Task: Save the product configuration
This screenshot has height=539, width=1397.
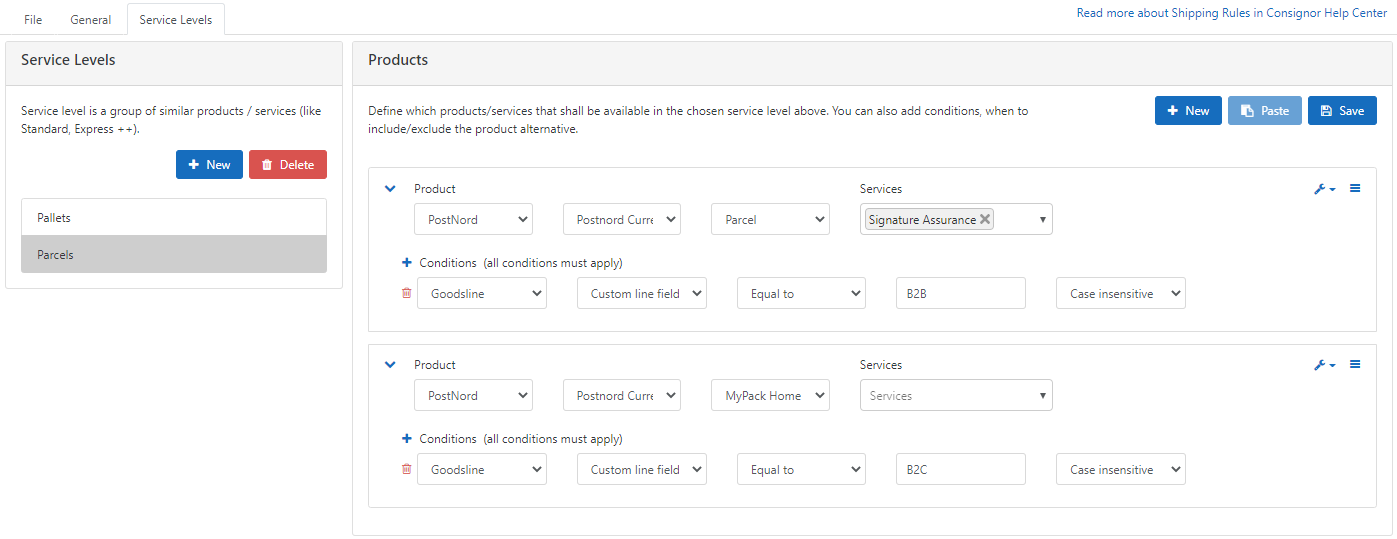Action: [x=1341, y=111]
